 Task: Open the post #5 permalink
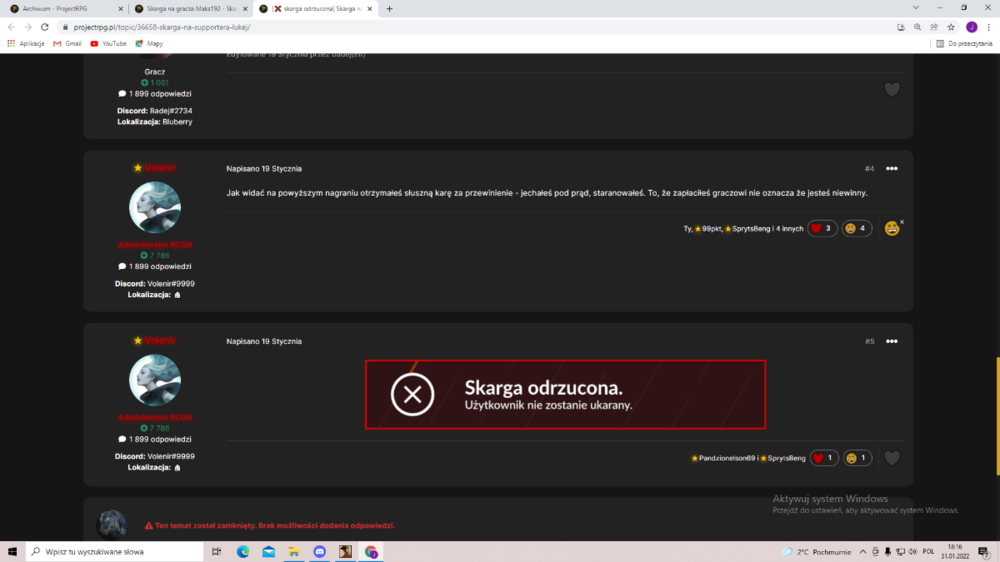(x=869, y=341)
